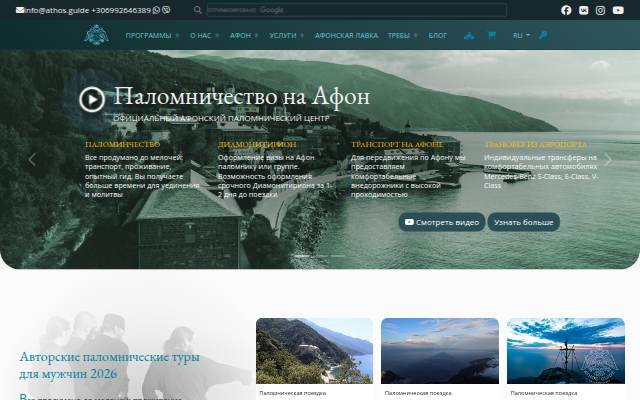Go to previous slide arrow
This screenshot has height=400, width=640.
[x=32, y=160]
